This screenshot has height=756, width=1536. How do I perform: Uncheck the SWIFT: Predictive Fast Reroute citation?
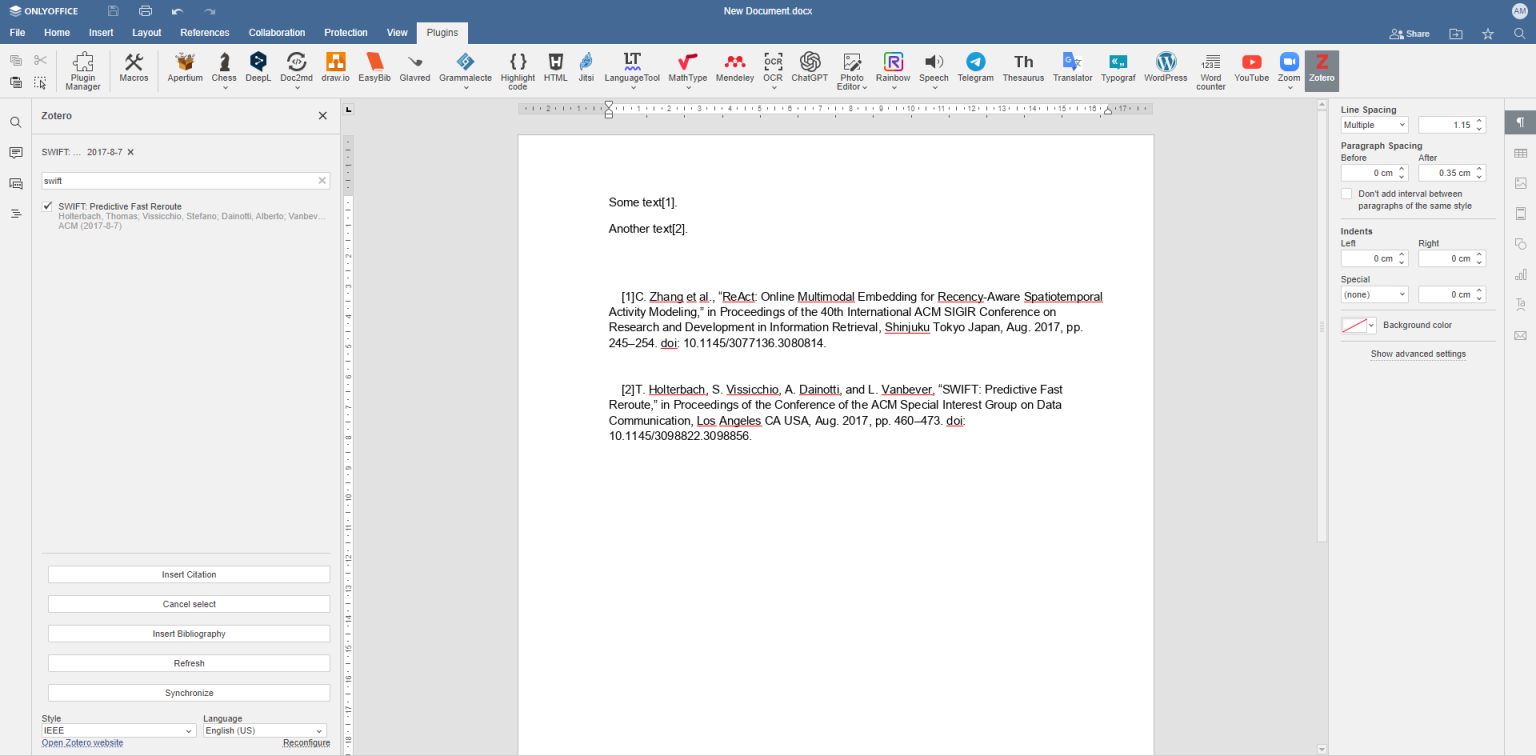pyautogui.click(x=46, y=206)
